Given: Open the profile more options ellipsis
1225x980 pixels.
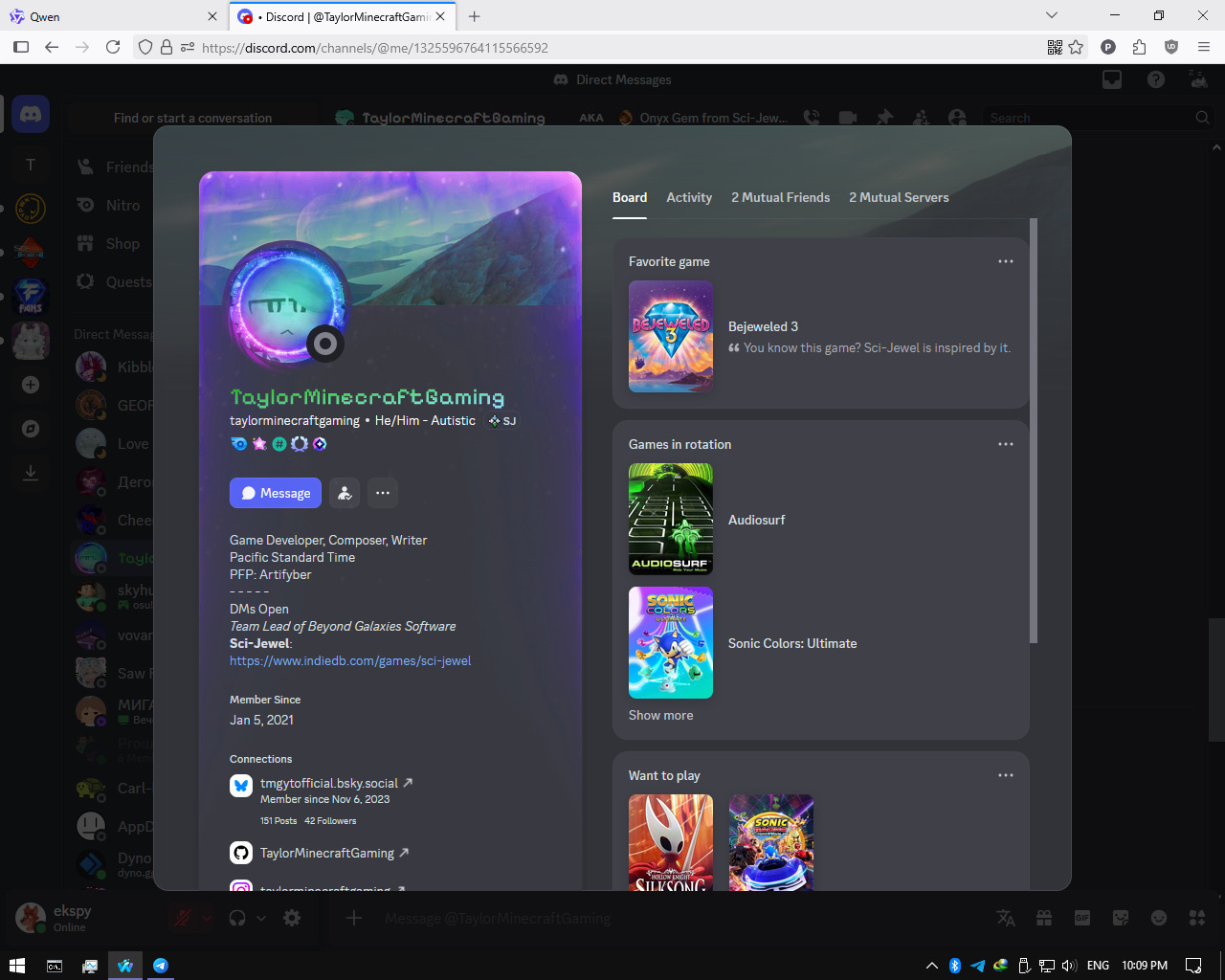Looking at the screenshot, I should pyautogui.click(x=383, y=493).
